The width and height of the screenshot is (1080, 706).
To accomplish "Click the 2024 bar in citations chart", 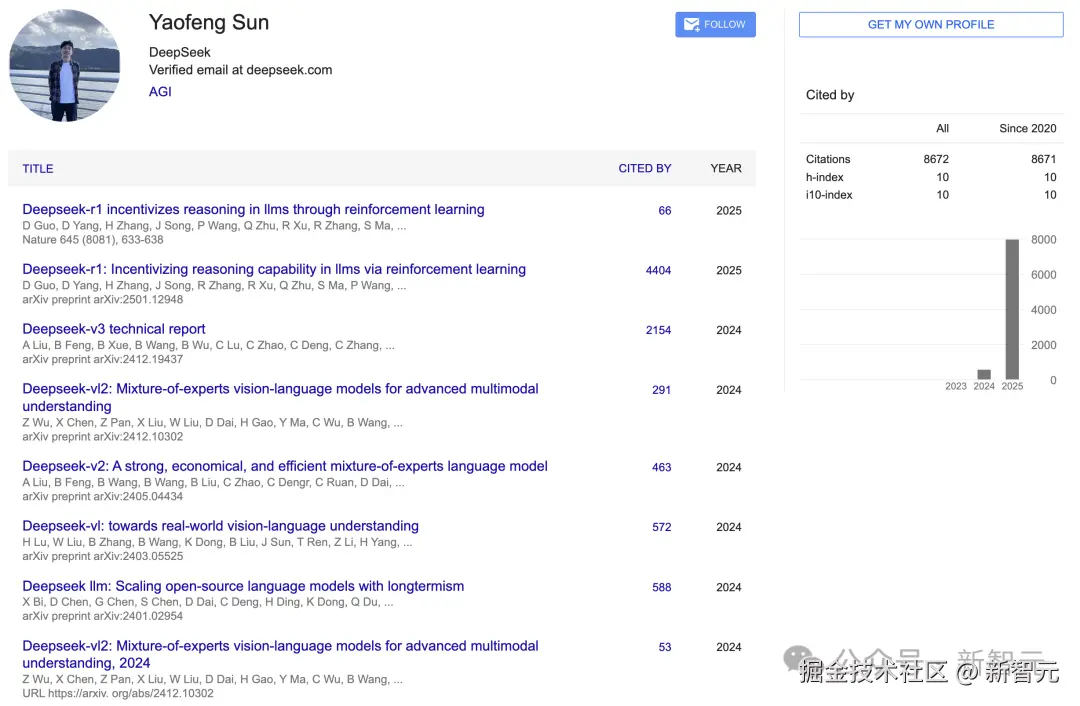I will 984,374.
